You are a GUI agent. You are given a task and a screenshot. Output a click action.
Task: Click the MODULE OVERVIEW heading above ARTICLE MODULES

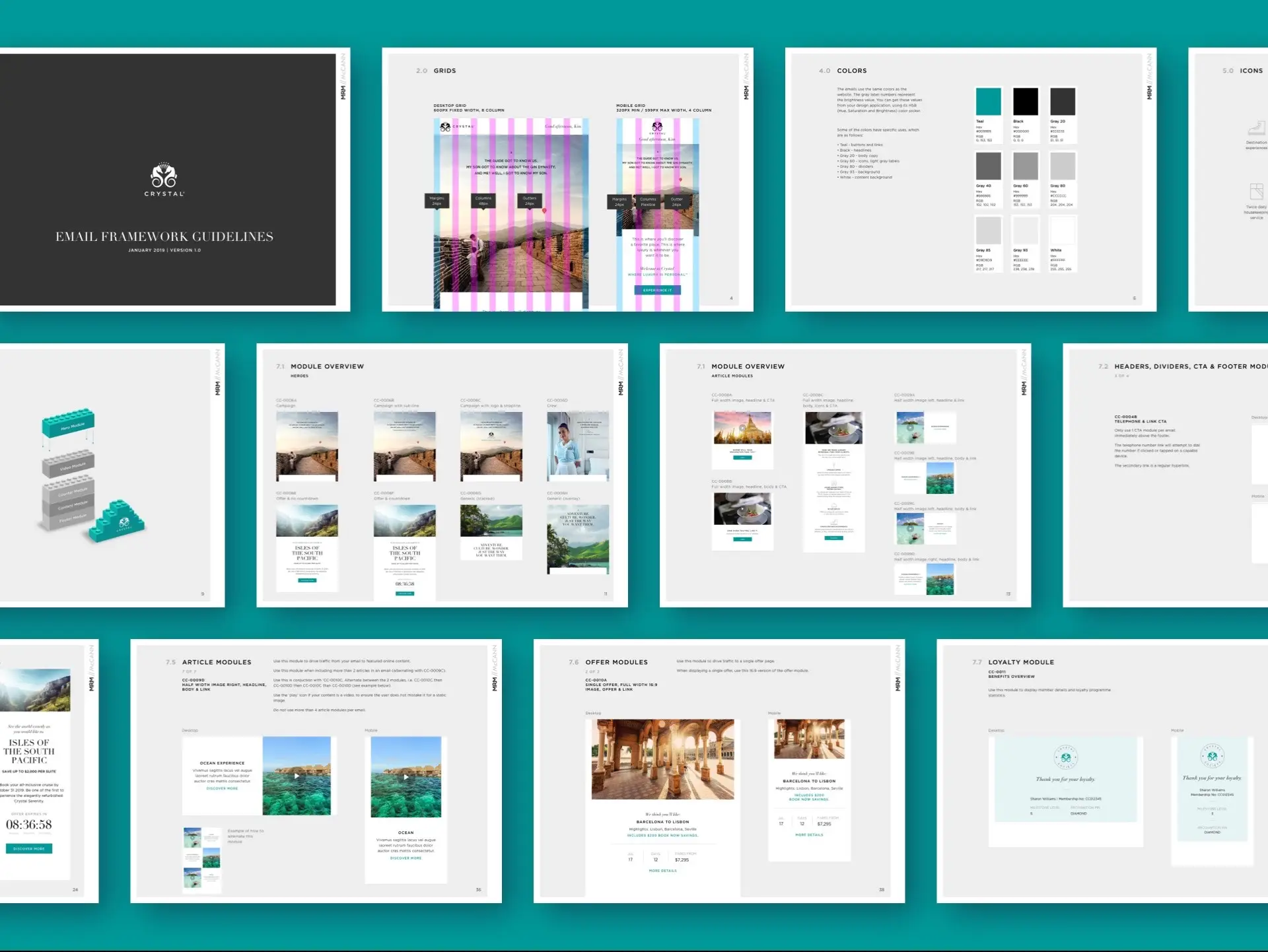pyautogui.click(x=748, y=366)
